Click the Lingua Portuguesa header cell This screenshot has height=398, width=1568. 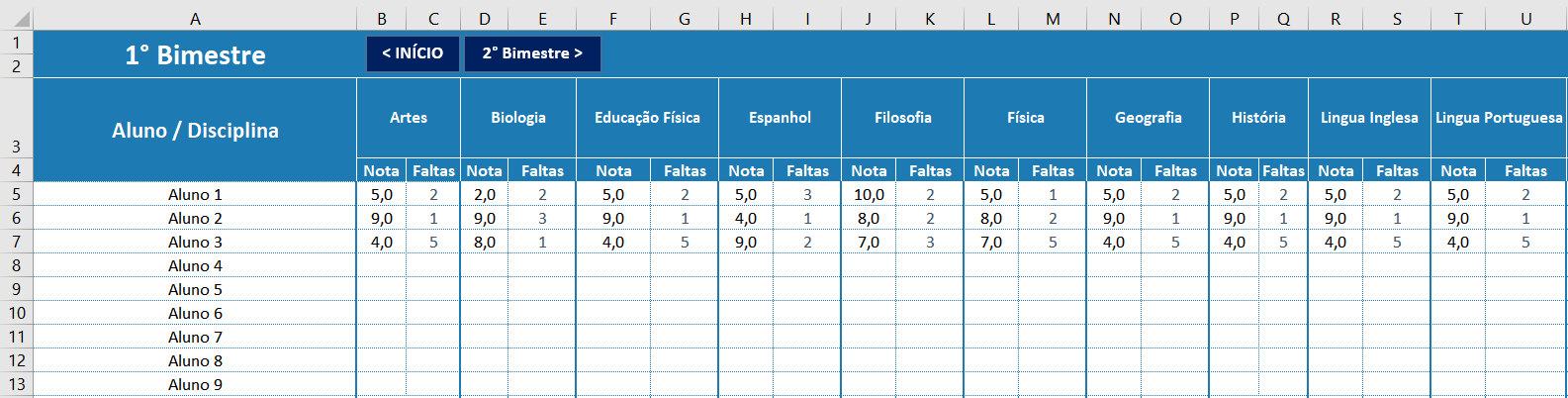(1499, 117)
